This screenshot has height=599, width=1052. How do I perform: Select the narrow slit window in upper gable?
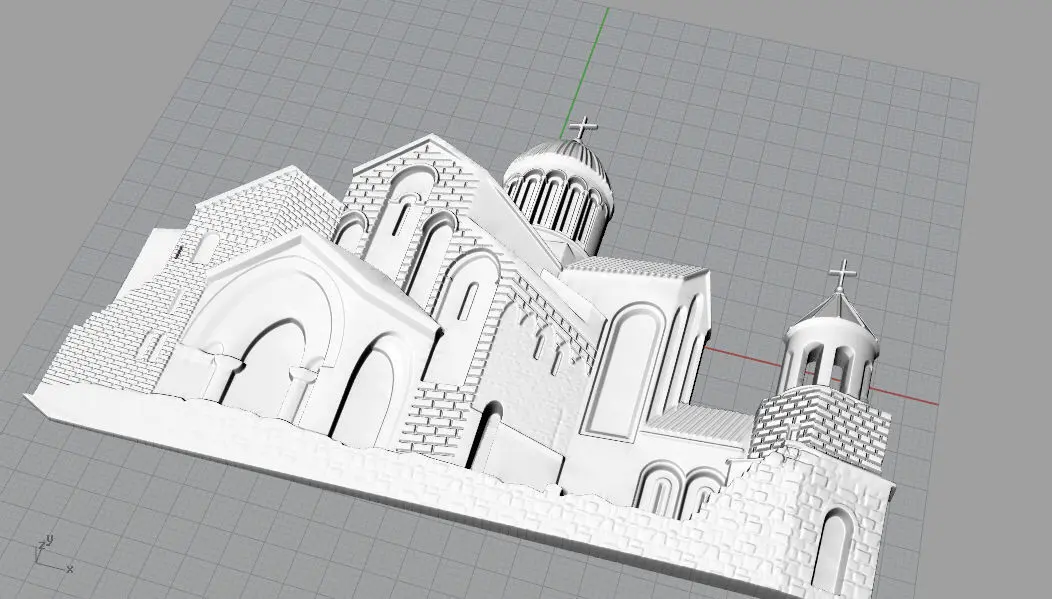point(404,217)
